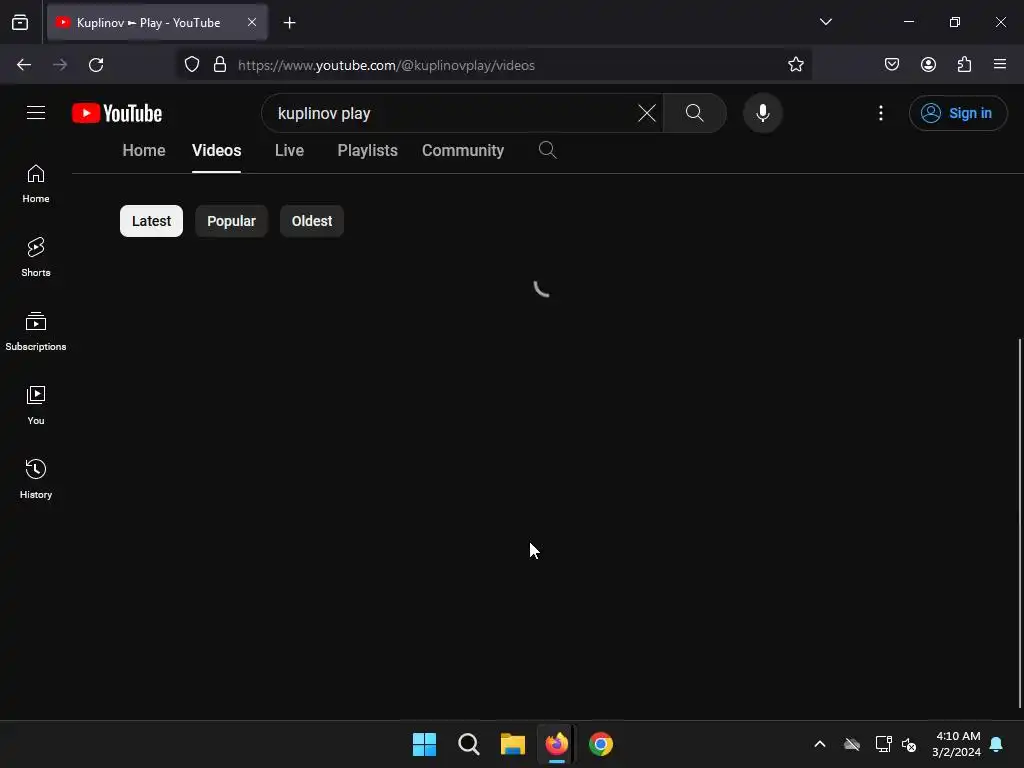Reload the page with the refresh icon
The width and height of the screenshot is (1024, 768).
[x=96, y=65]
